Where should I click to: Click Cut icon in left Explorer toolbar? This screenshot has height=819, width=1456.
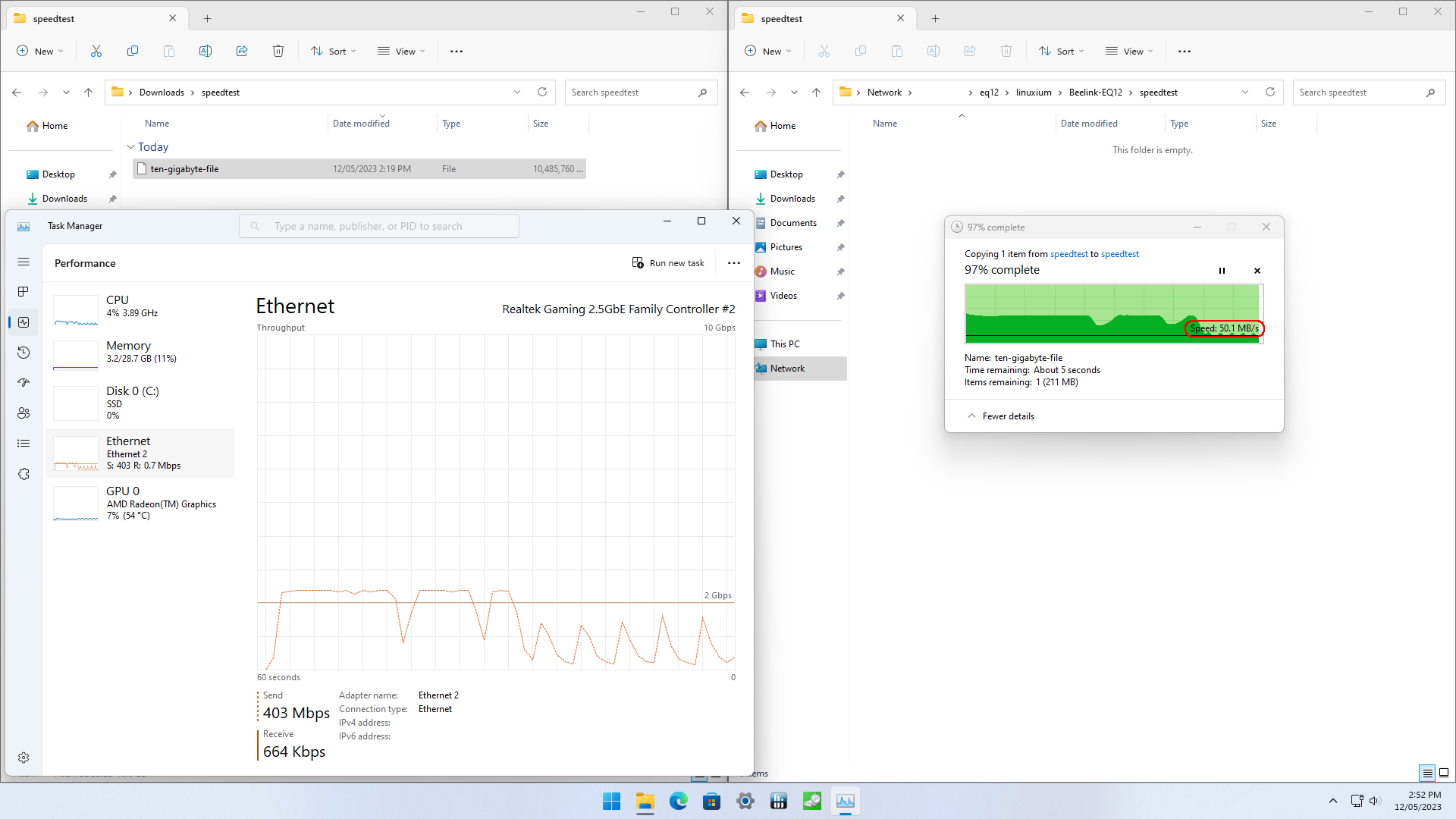[x=96, y=51]
